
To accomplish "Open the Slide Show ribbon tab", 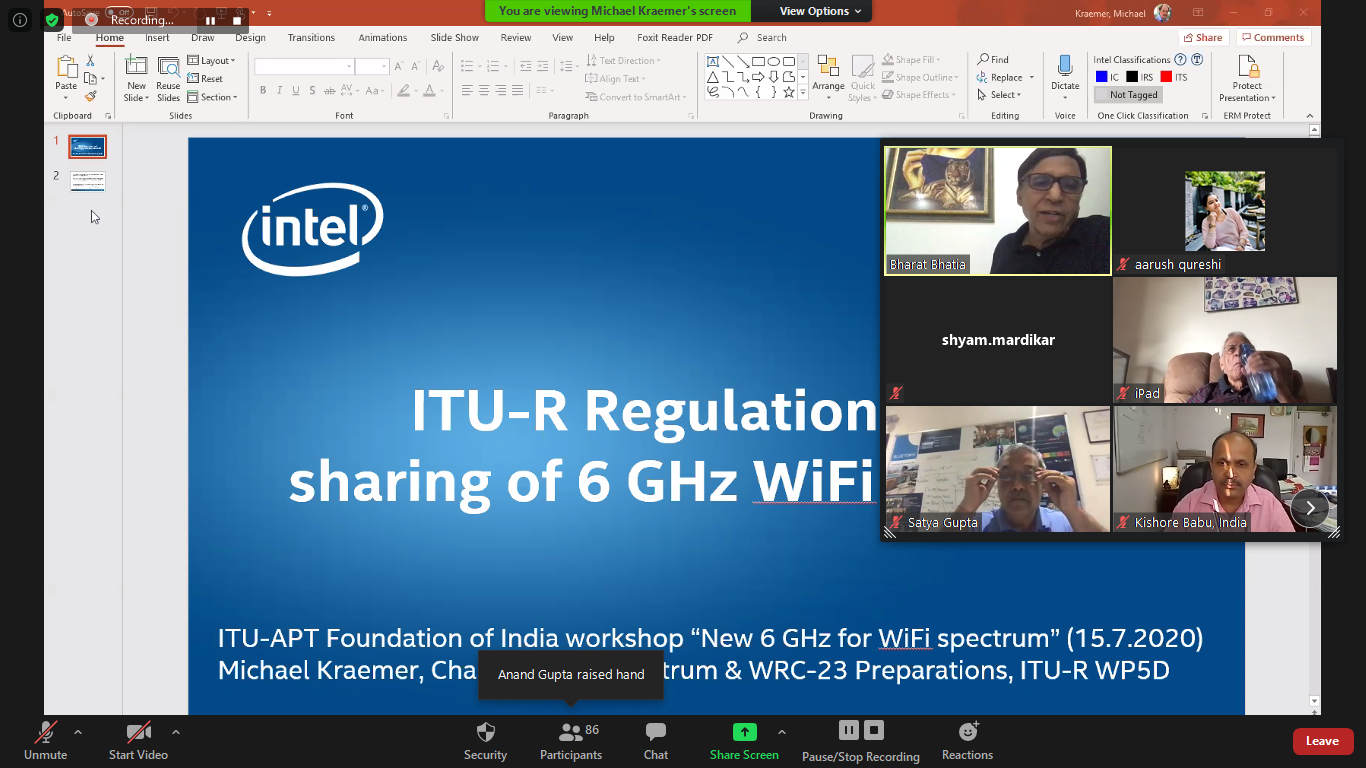I will (x=454, y=38).
